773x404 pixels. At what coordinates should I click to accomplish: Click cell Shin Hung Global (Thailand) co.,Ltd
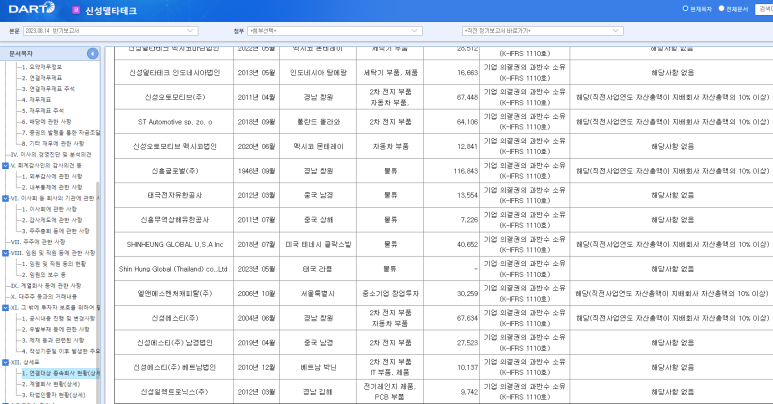point(173,269)
